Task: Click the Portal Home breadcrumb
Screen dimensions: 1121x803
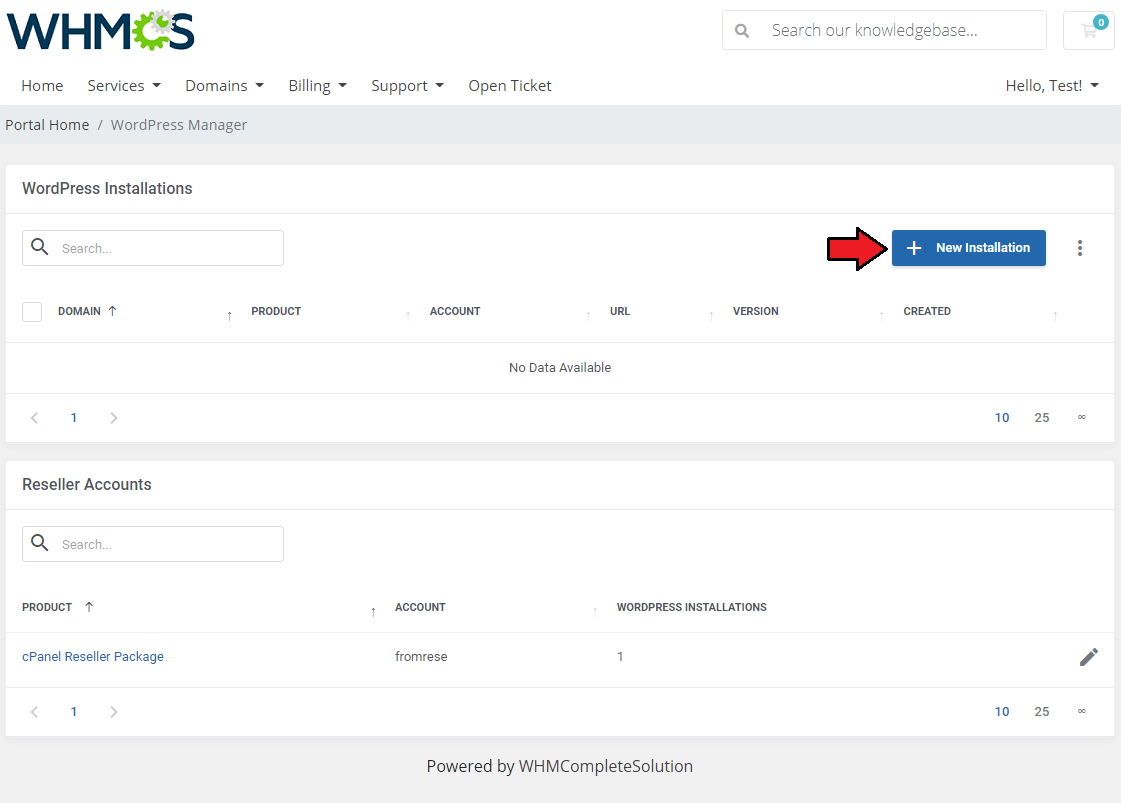Action: click(x=47, y=125)
